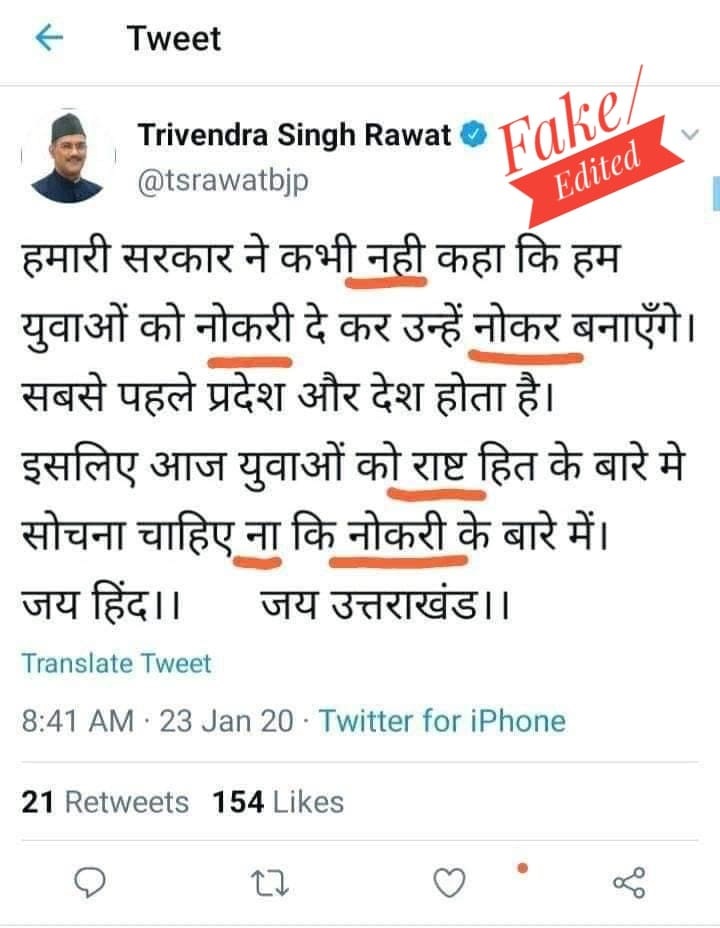The height and width of the screenshot is (928, 720).
Task: Open Trivendra Singh Rawat's profile photo
Action: pyautogui.click(x=67, y=158)
